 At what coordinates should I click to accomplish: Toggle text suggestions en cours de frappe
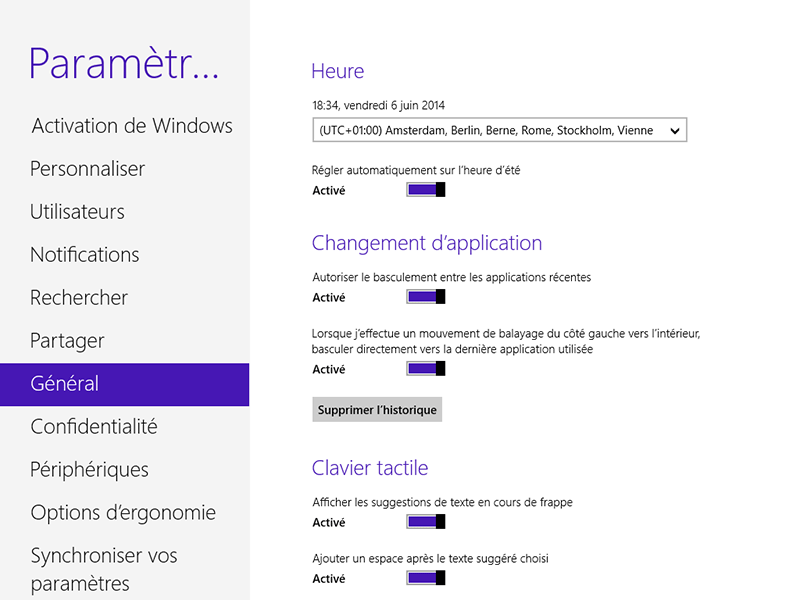pos(425,522)
